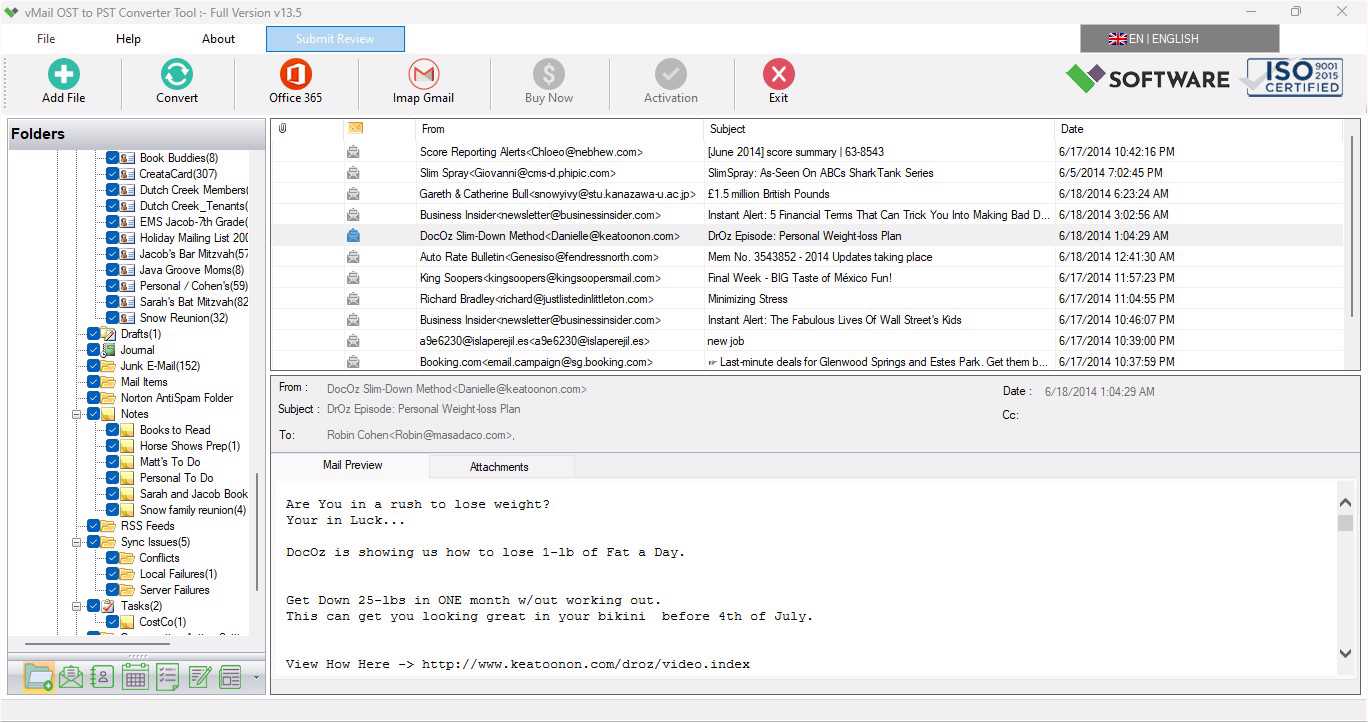1368x723 pixels.
Task: Collapse the Sync Issues folder node
Action: click(76, 542)
